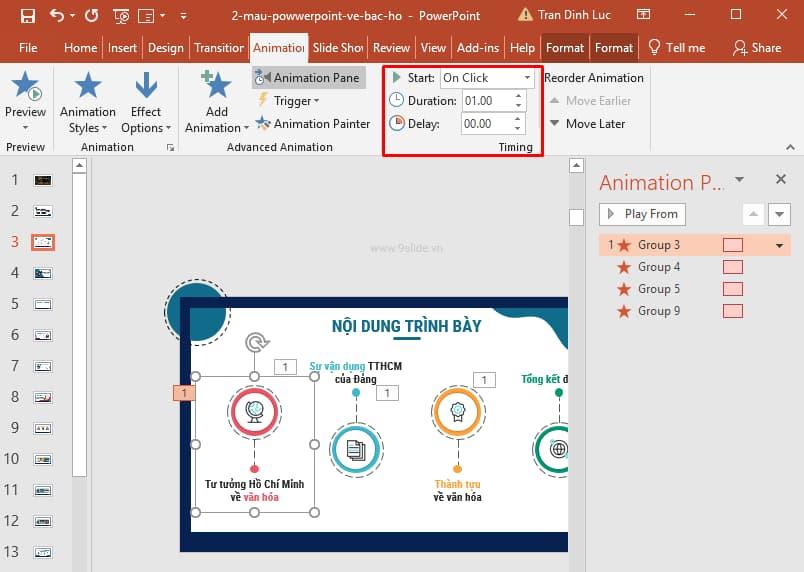Select slide 13 thumbnail

tap(43, 553)
